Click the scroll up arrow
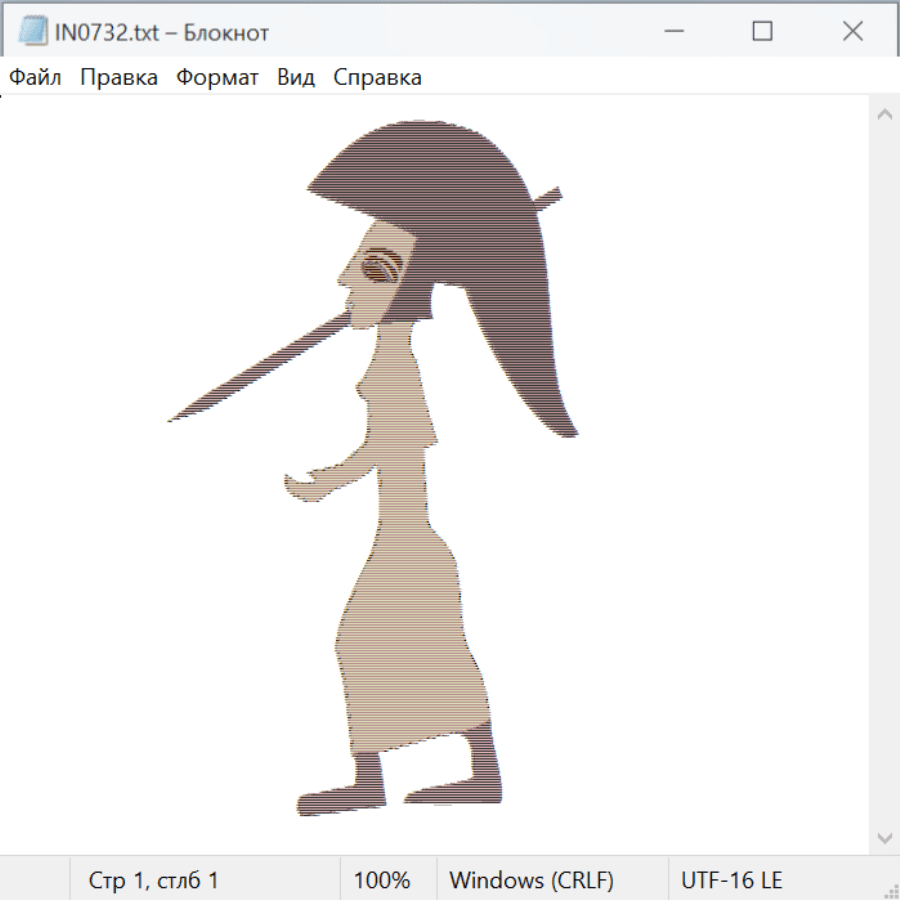The height and width of the screenshot is (900, 900). coord(884,115)
